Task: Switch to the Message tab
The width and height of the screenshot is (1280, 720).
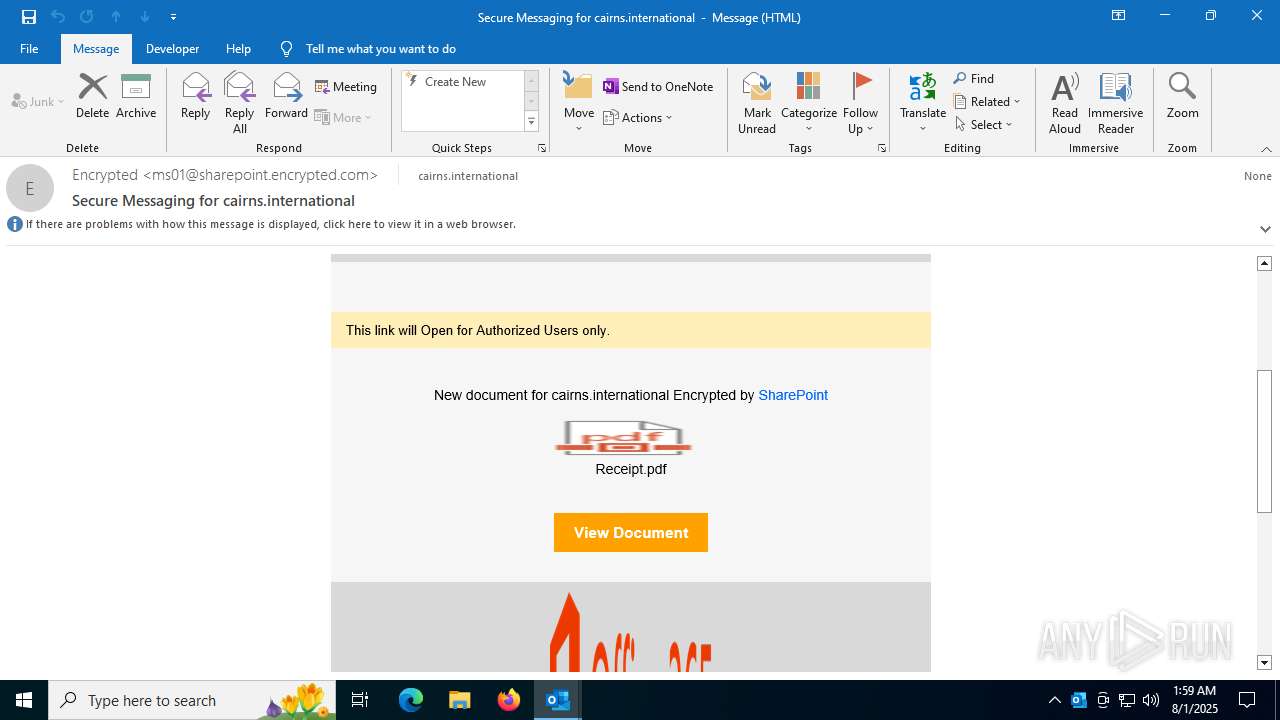Action: [96, 48]
